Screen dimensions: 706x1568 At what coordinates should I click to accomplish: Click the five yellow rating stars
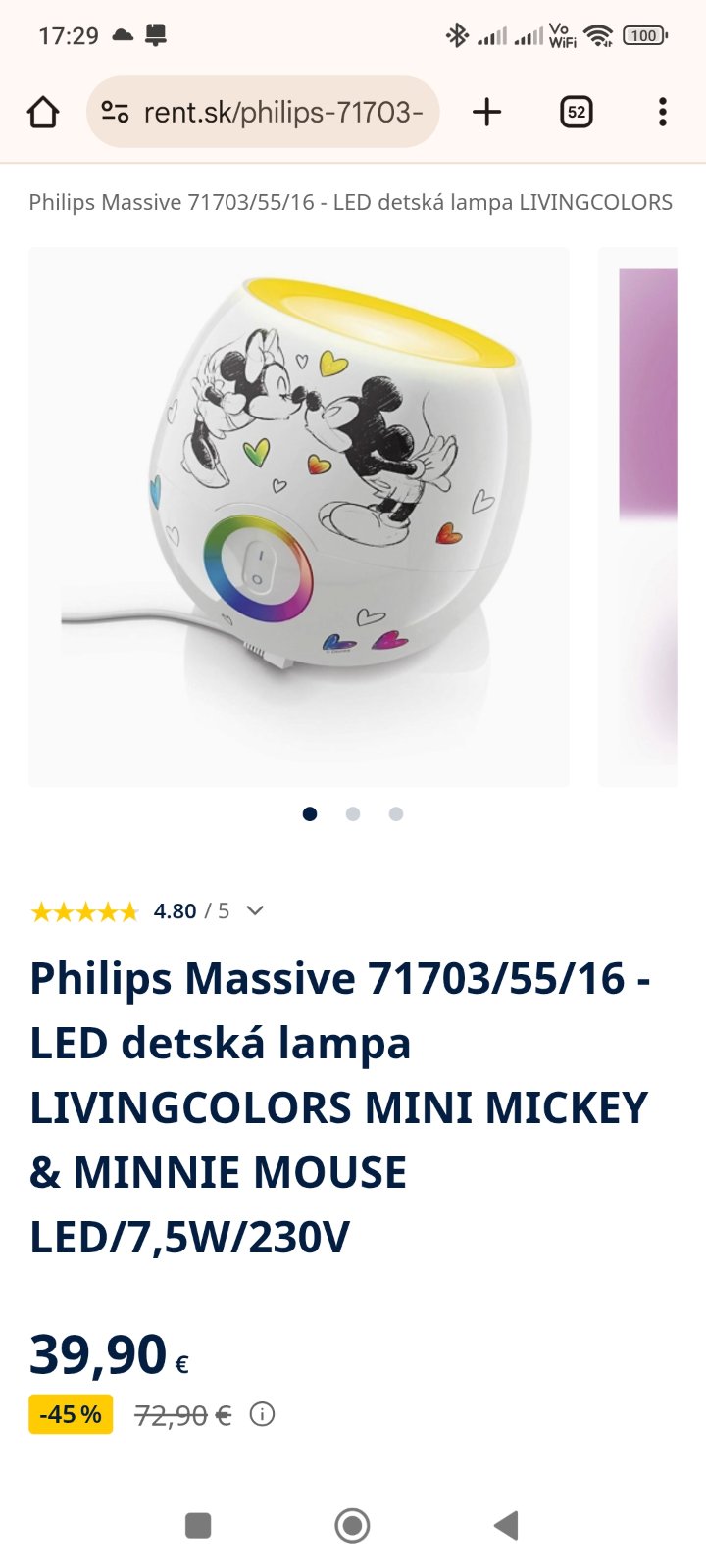click(x=85, y=912)
